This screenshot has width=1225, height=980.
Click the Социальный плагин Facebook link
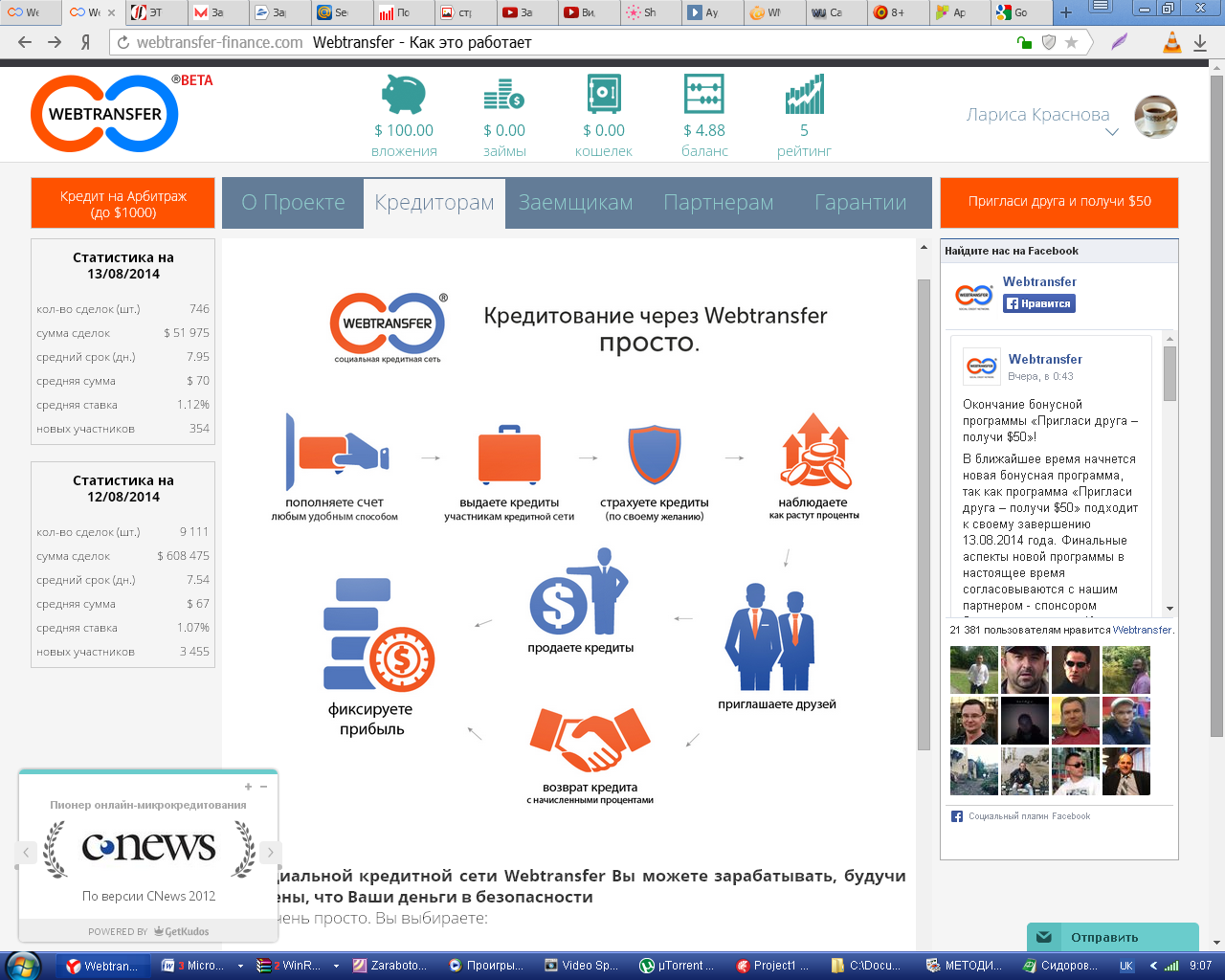[1029, 816]
